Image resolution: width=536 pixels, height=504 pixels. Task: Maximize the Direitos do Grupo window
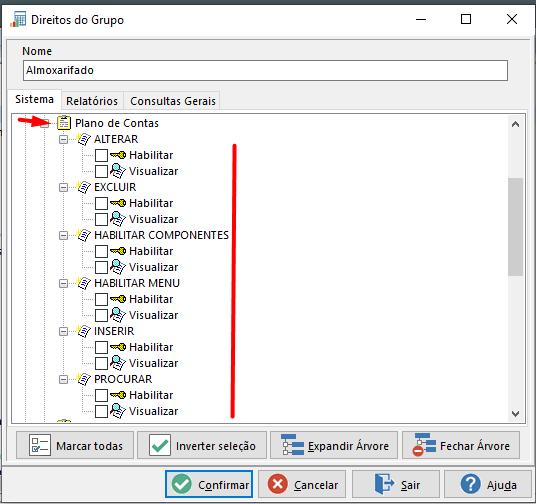pos(466,19)
